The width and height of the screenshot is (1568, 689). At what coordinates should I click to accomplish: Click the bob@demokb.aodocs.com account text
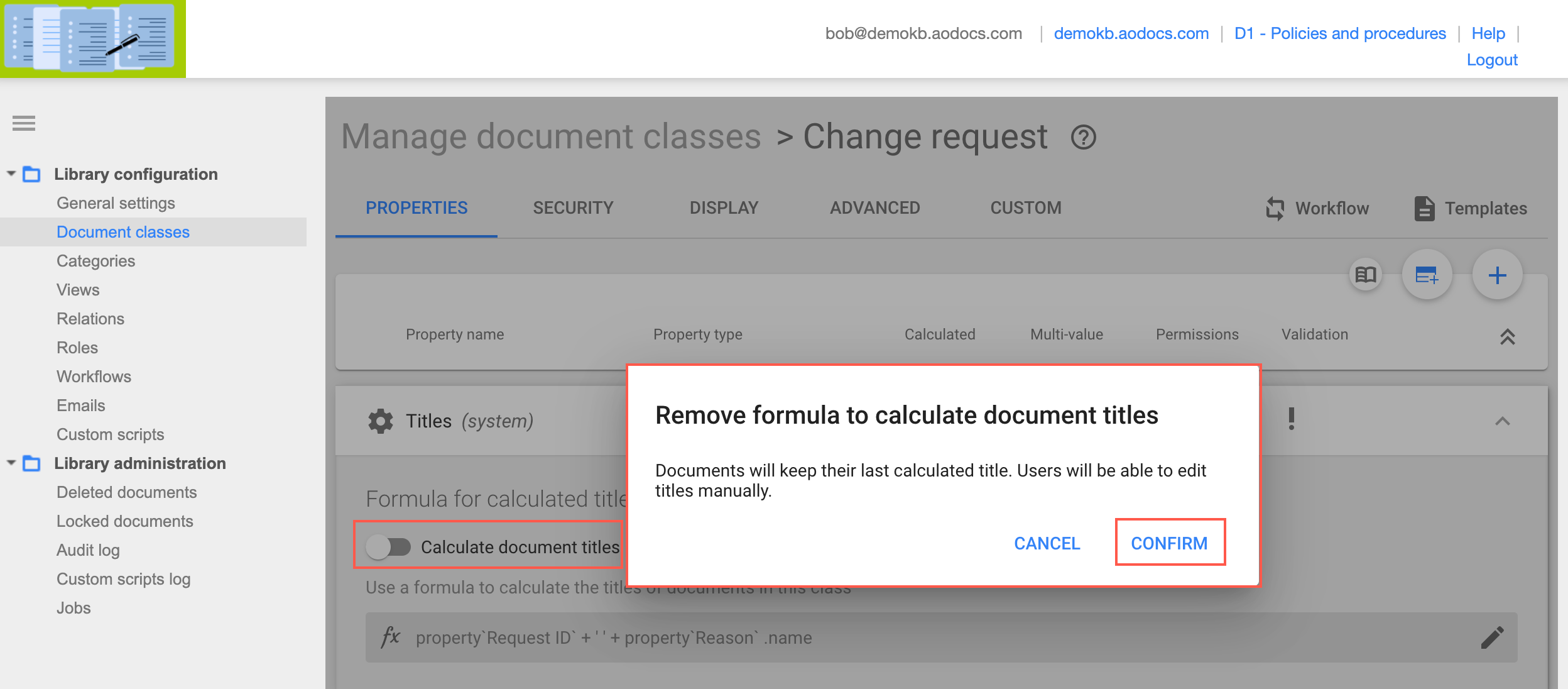tap(923, 33)
